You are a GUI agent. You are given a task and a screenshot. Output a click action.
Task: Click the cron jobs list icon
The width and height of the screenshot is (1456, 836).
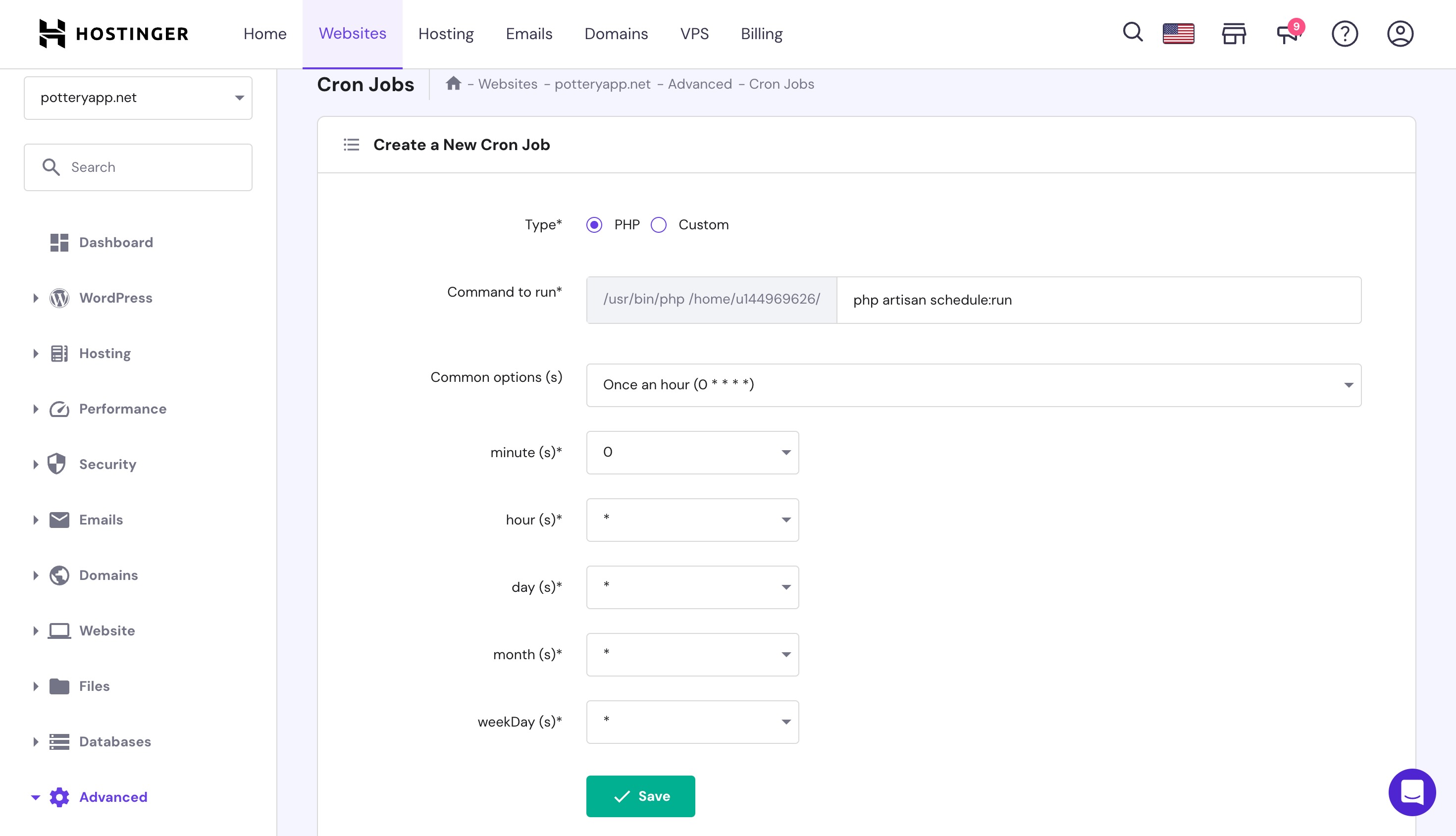(x=352, y=145)
